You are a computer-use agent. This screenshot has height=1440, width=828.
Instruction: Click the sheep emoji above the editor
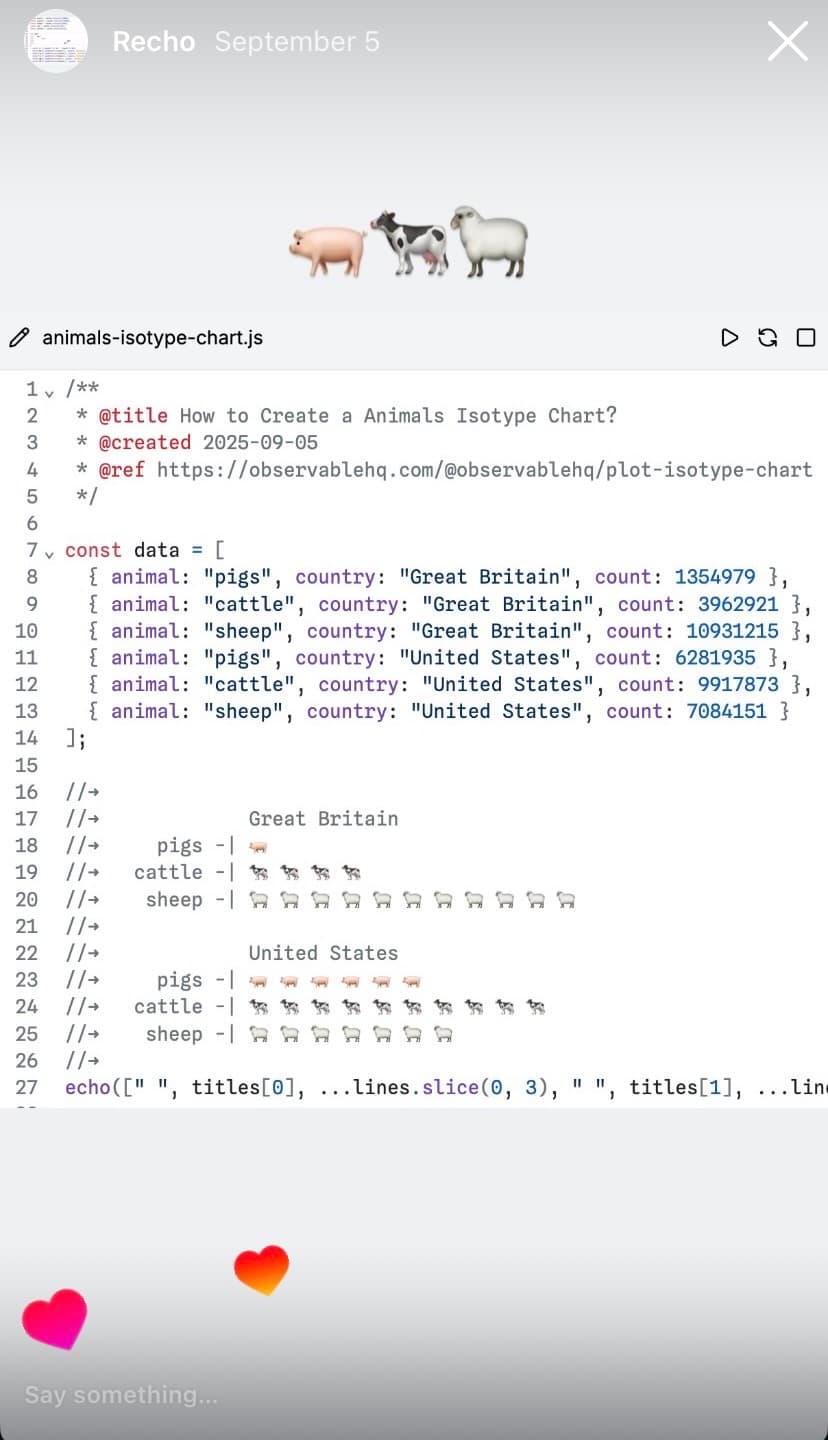(488, 242)
